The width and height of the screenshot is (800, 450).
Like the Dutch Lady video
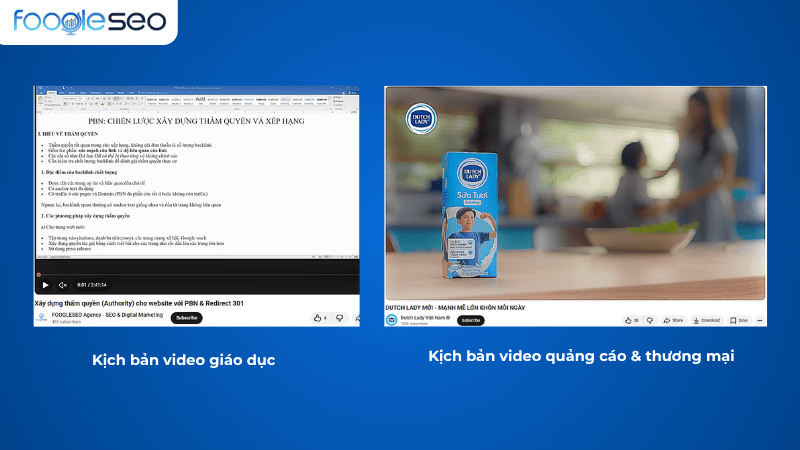632,320
